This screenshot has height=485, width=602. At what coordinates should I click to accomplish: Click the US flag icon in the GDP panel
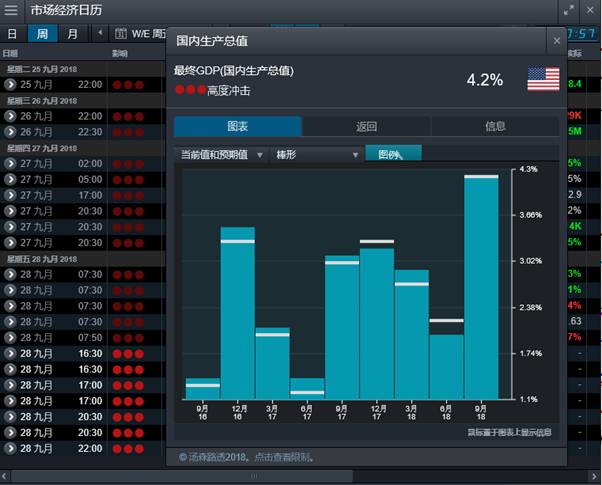coord(543,80)
